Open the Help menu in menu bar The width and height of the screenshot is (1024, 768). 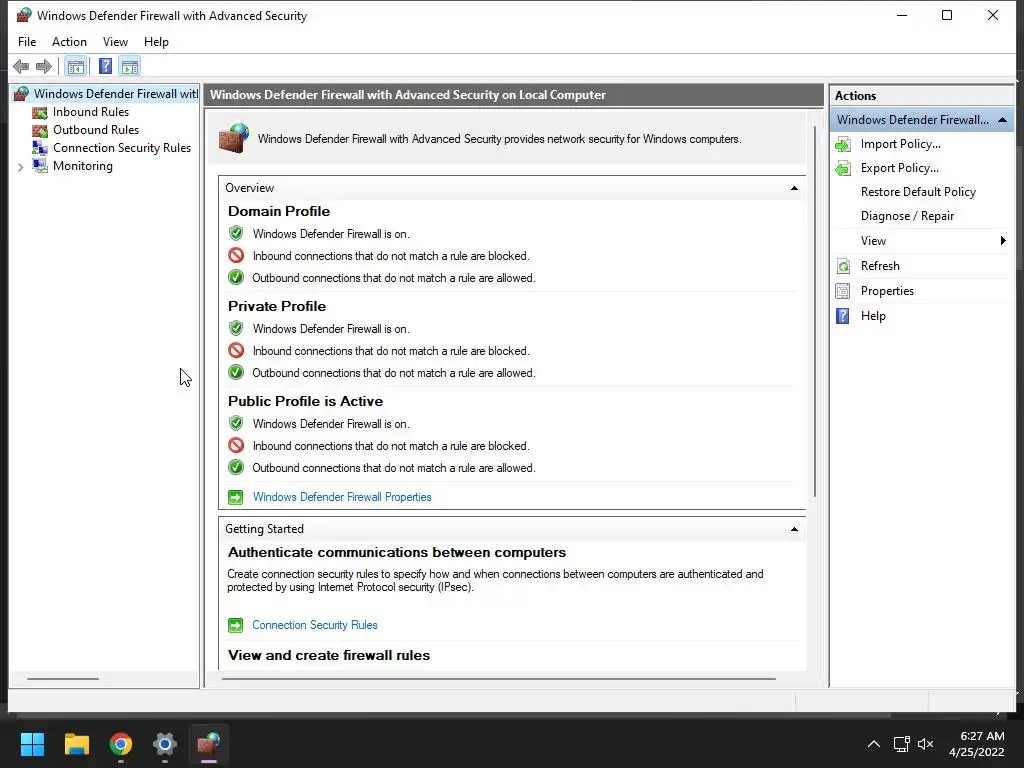[156, 42]
